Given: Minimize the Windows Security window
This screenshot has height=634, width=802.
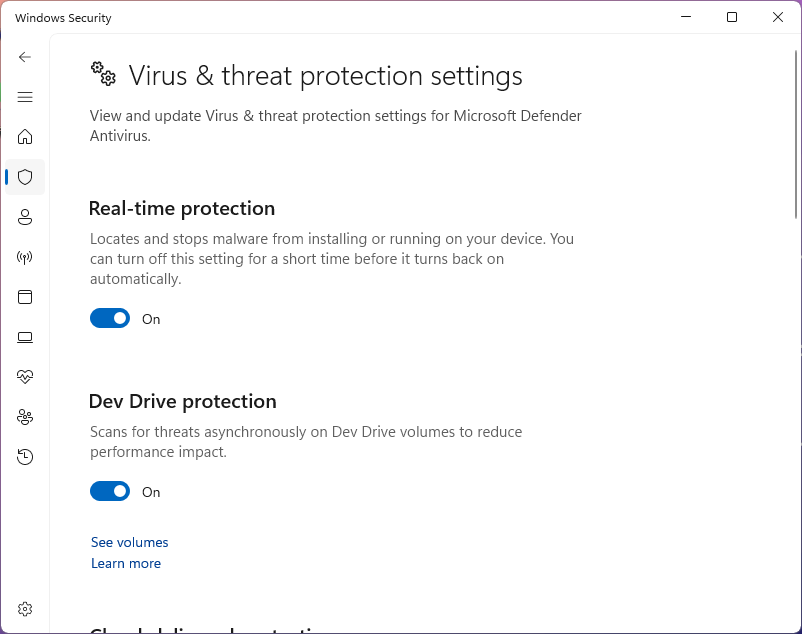Looking at the screenshot, I should [686, 17].
